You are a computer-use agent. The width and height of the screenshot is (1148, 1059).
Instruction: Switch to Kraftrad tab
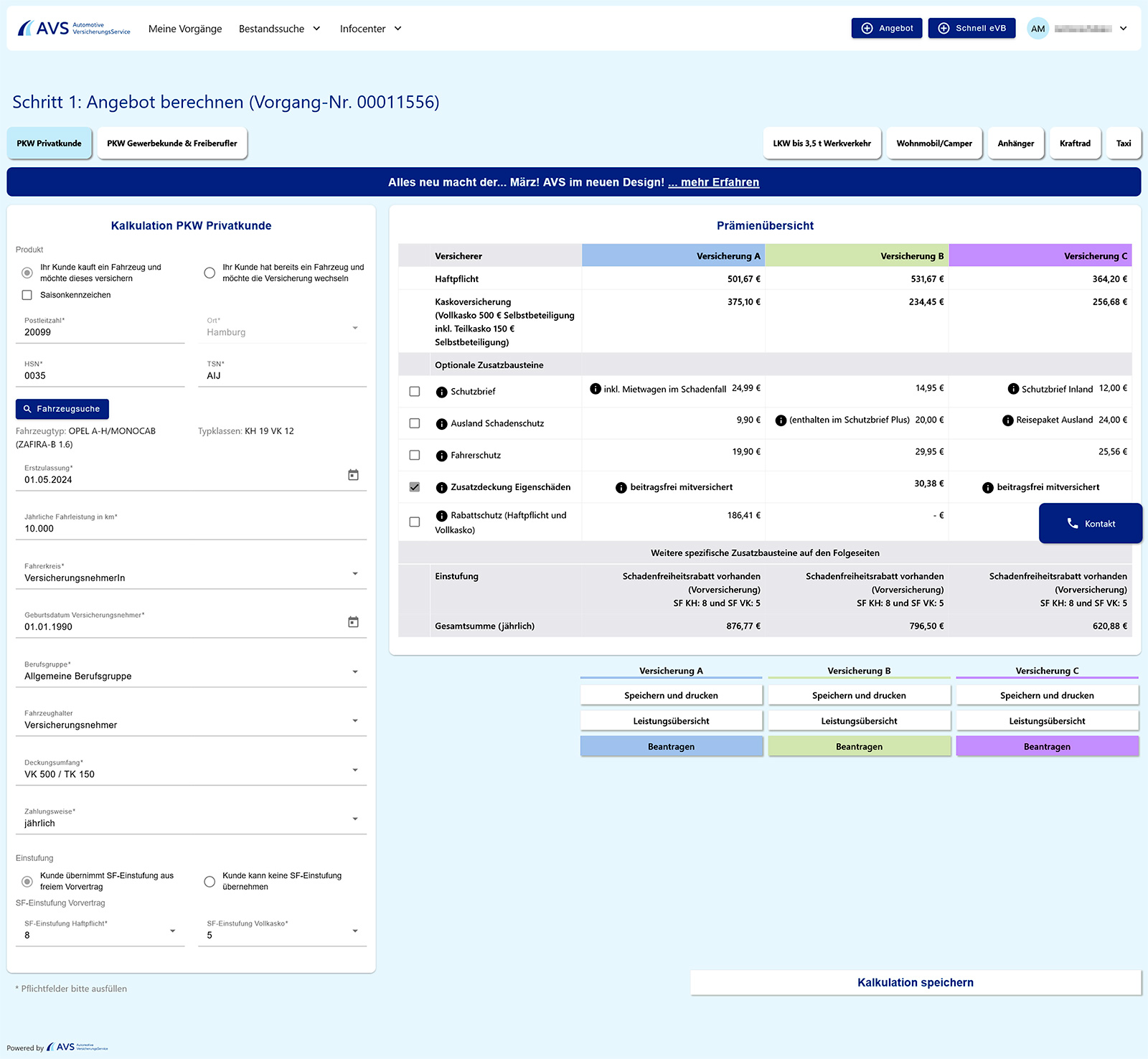click(x=1075, y=143)
